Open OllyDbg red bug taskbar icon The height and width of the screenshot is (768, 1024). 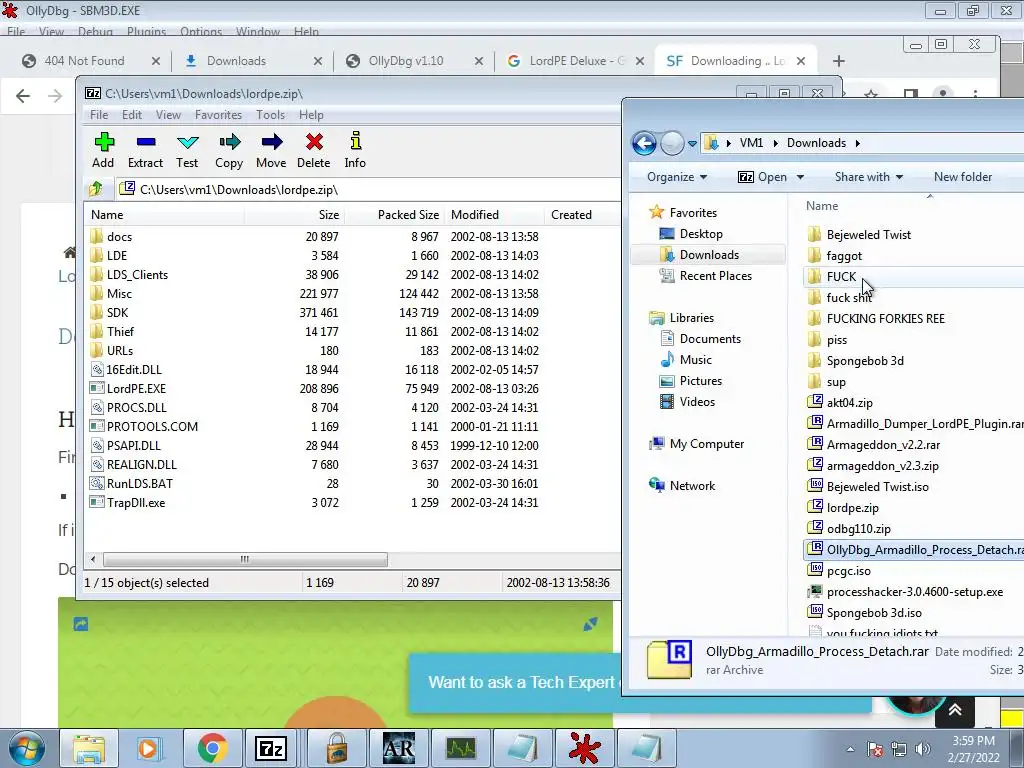coord(584,748)
